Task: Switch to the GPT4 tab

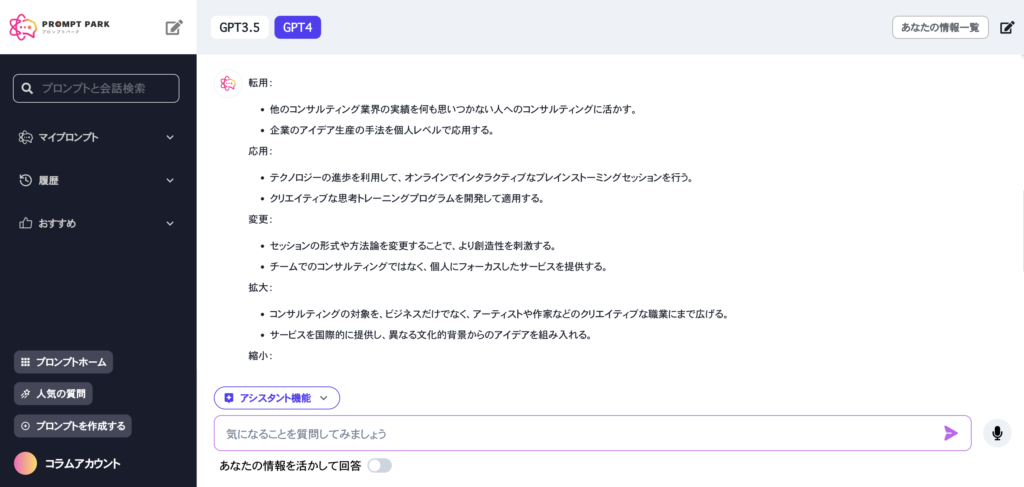Action: point(298,28)
